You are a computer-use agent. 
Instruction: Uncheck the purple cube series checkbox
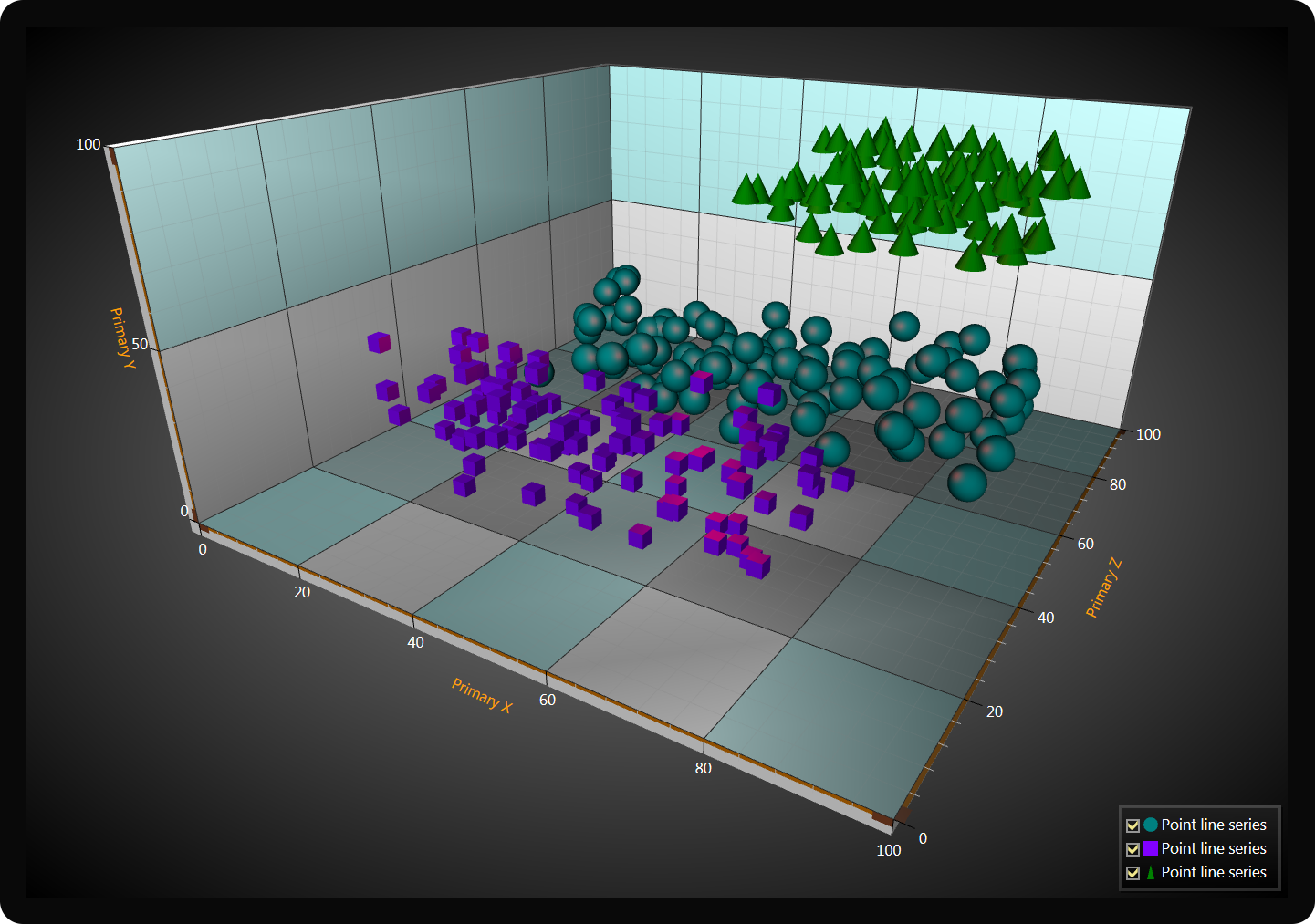(x=1132, y=849)
